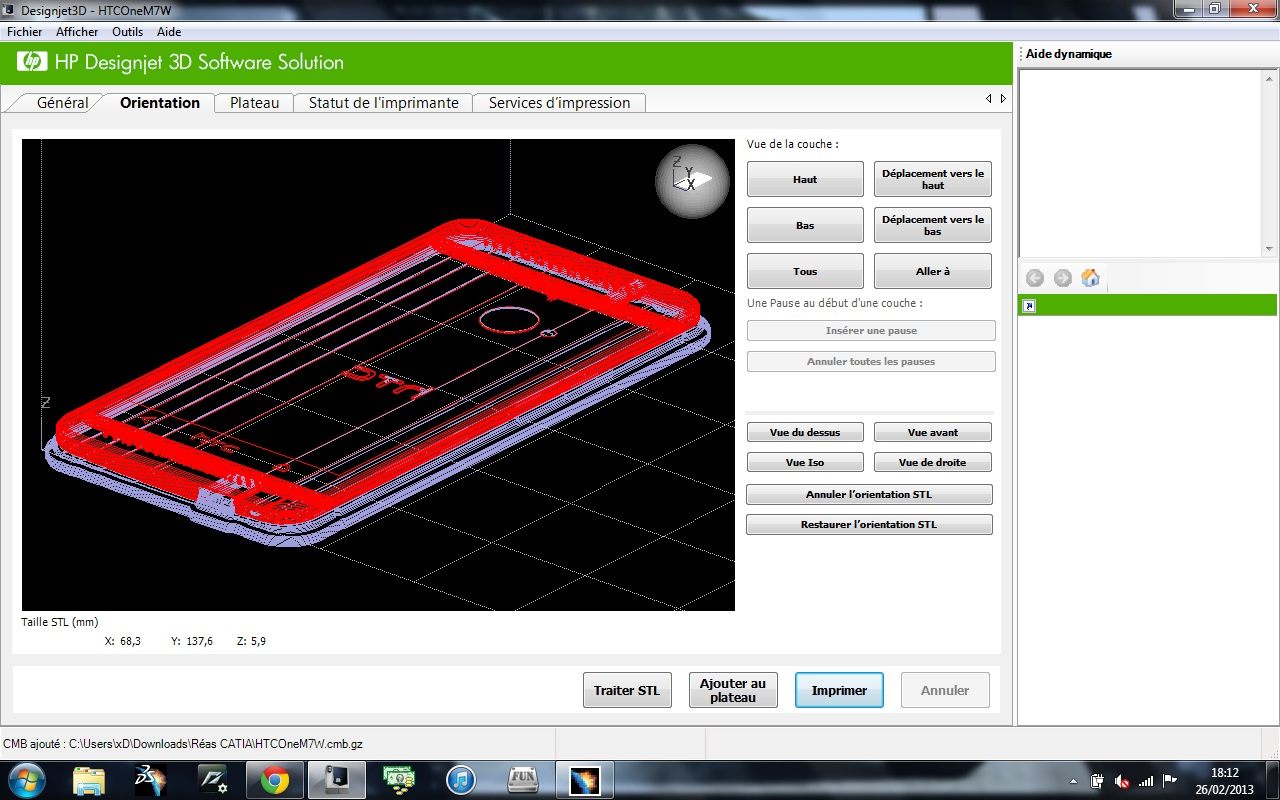Switch to the Général tab
This screenshot has height=800, width=1280.
coord(62,103)
